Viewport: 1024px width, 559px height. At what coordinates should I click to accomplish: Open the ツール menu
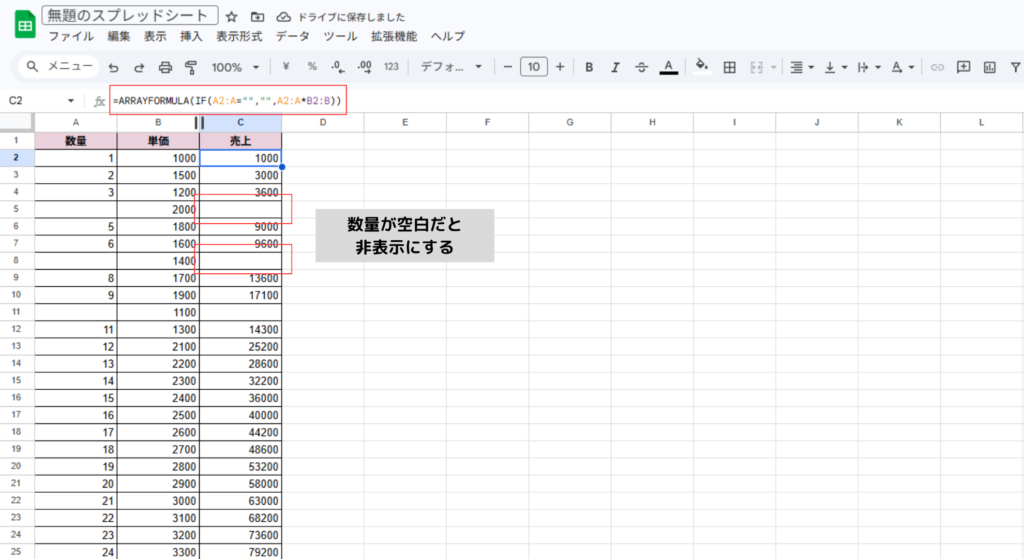pyautogui.click(x=340, y=37)
